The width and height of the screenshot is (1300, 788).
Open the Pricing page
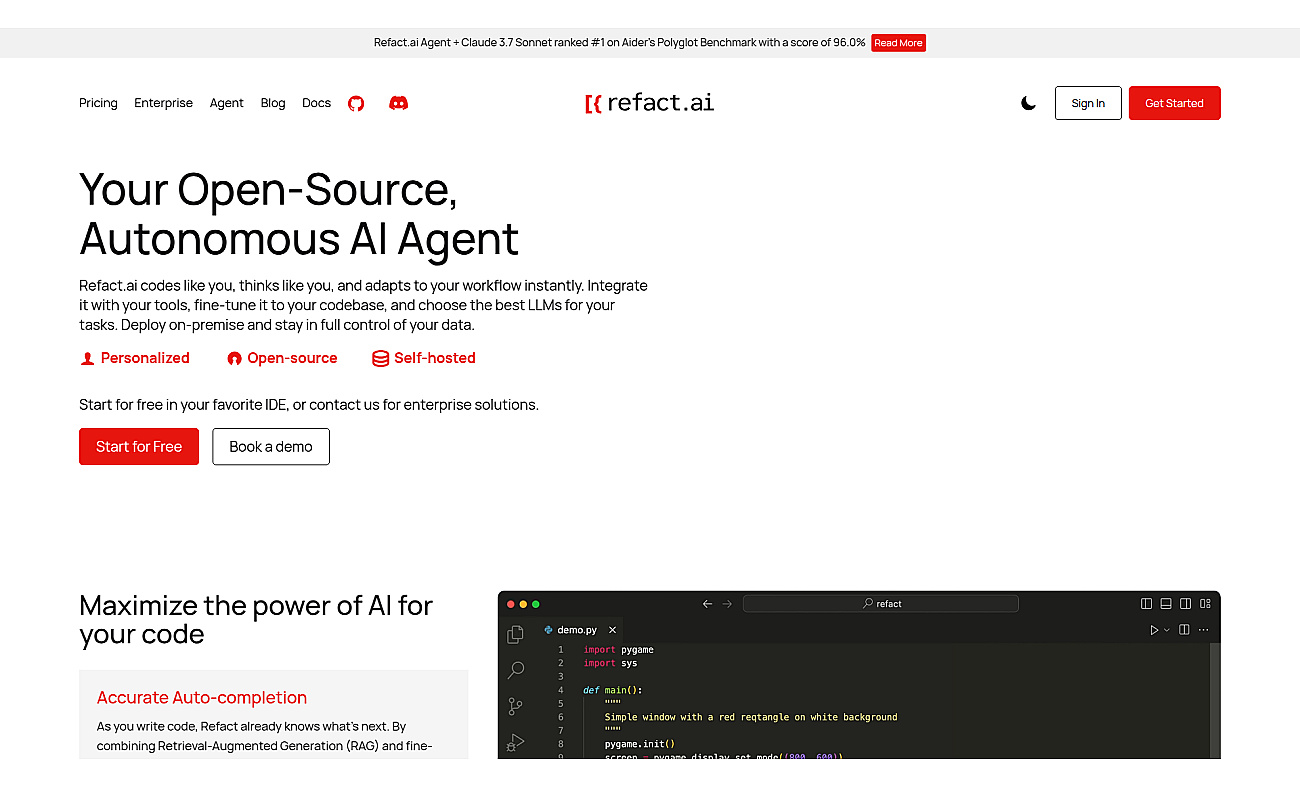pos(98,103)
